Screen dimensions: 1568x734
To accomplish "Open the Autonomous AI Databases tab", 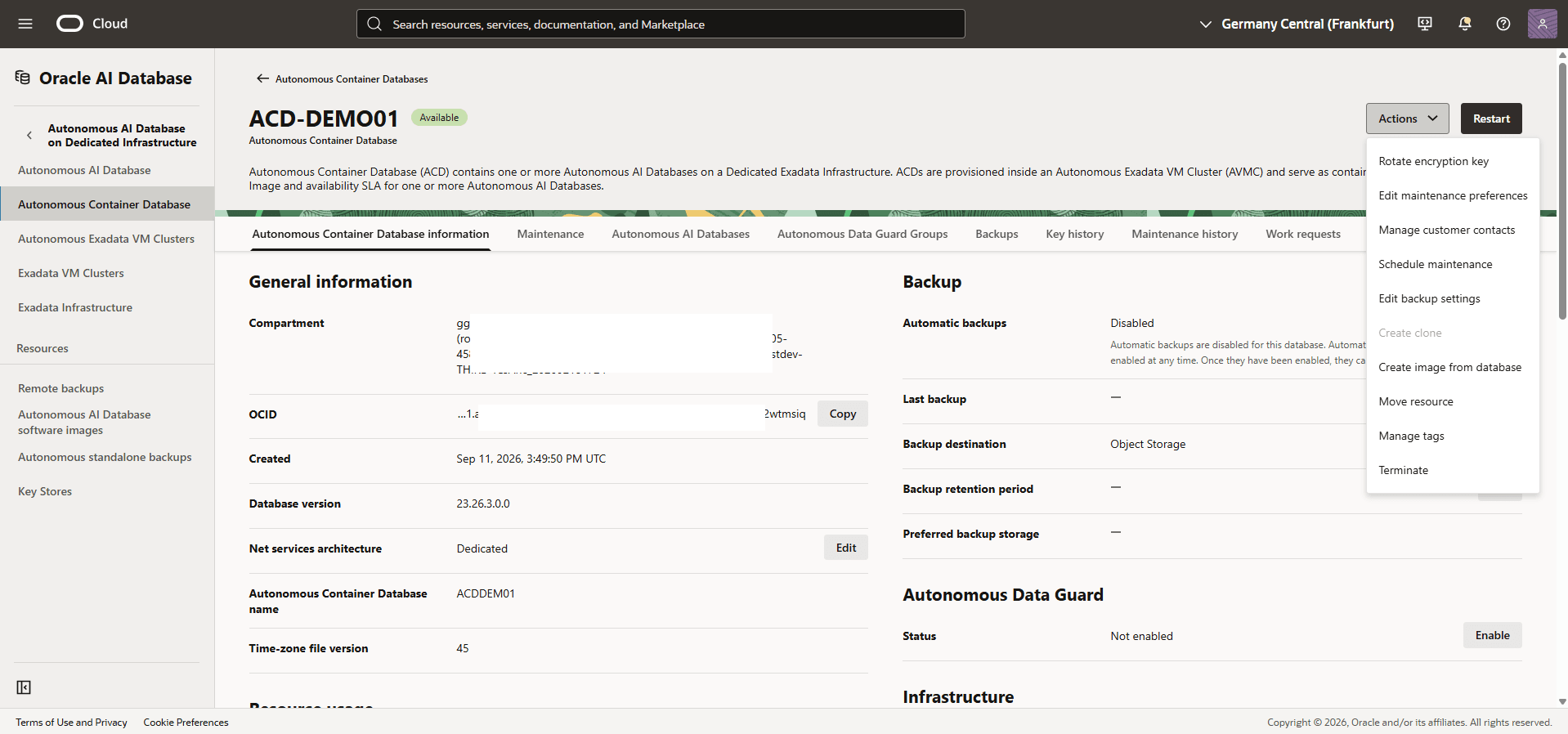I will (680, 234).
